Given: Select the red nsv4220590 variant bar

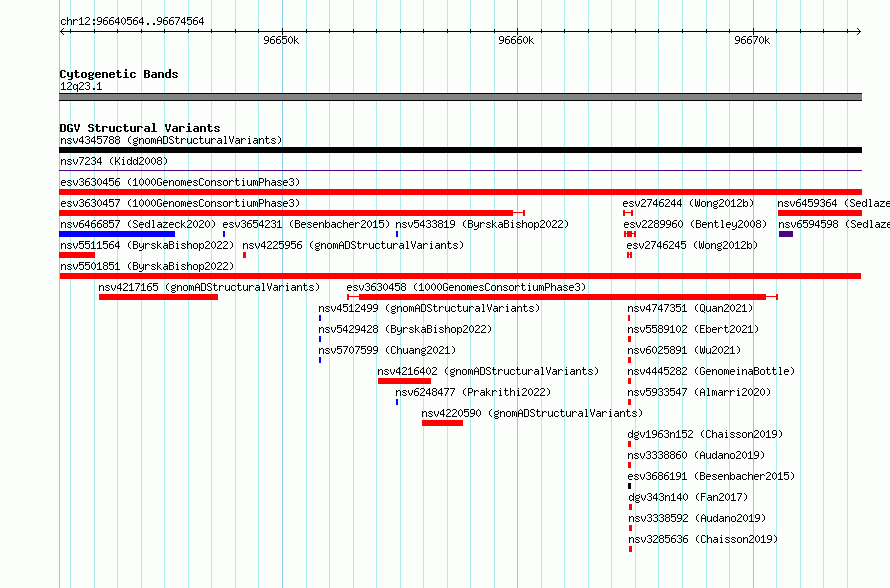Looking at the screenshot, I should pyautogui.click(x=443, y=423).
